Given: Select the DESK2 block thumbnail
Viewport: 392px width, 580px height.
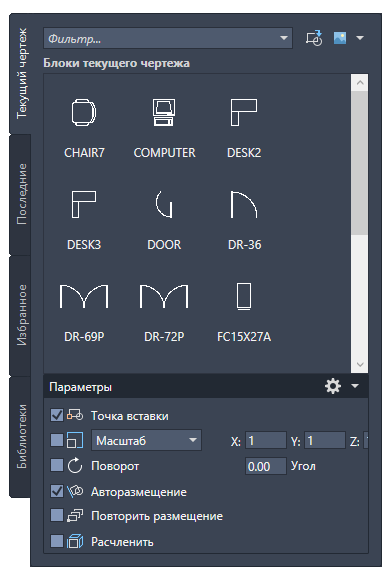Looking at the screenshot, I should 244,112.
